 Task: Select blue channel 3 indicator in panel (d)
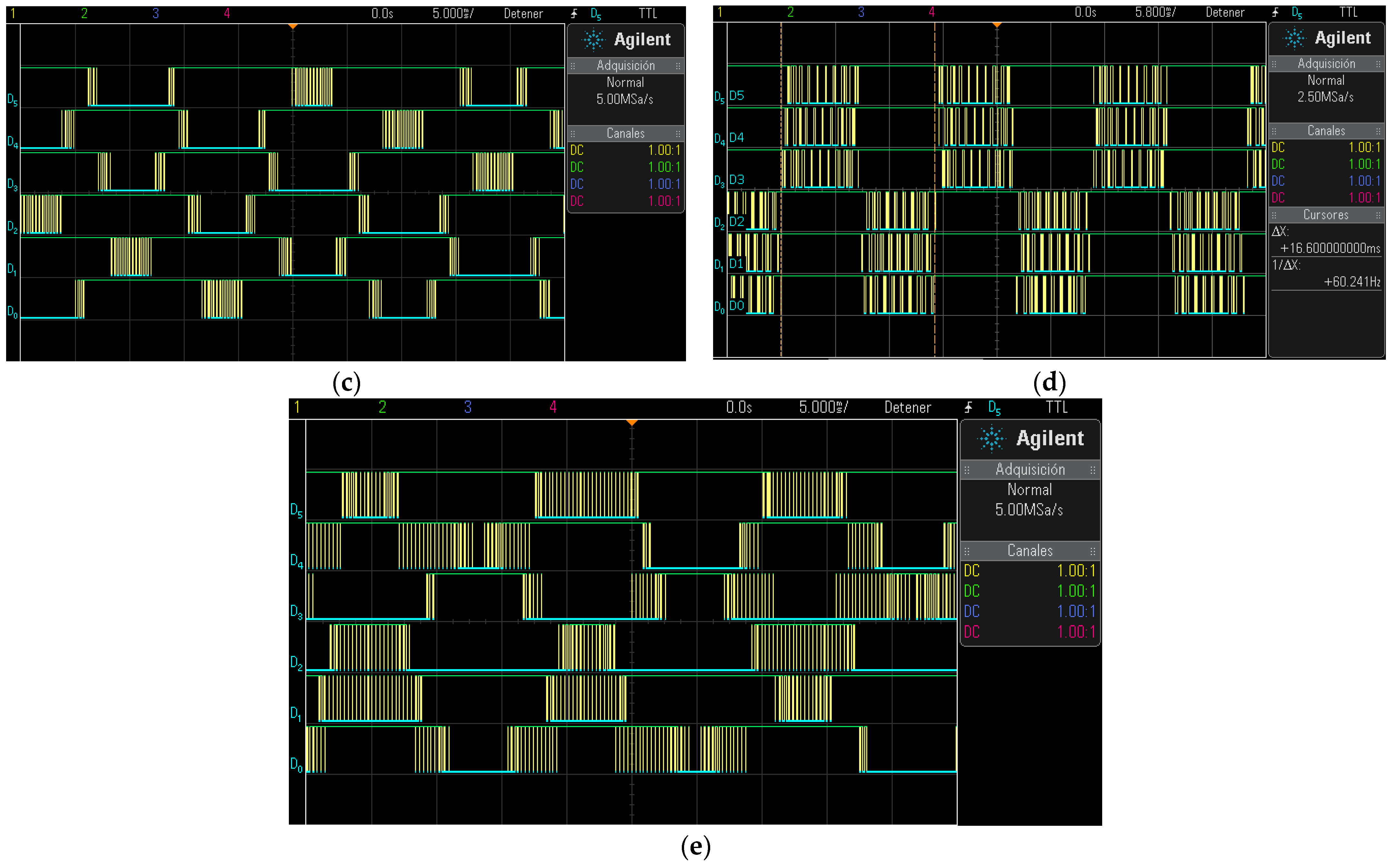point(861,12)
